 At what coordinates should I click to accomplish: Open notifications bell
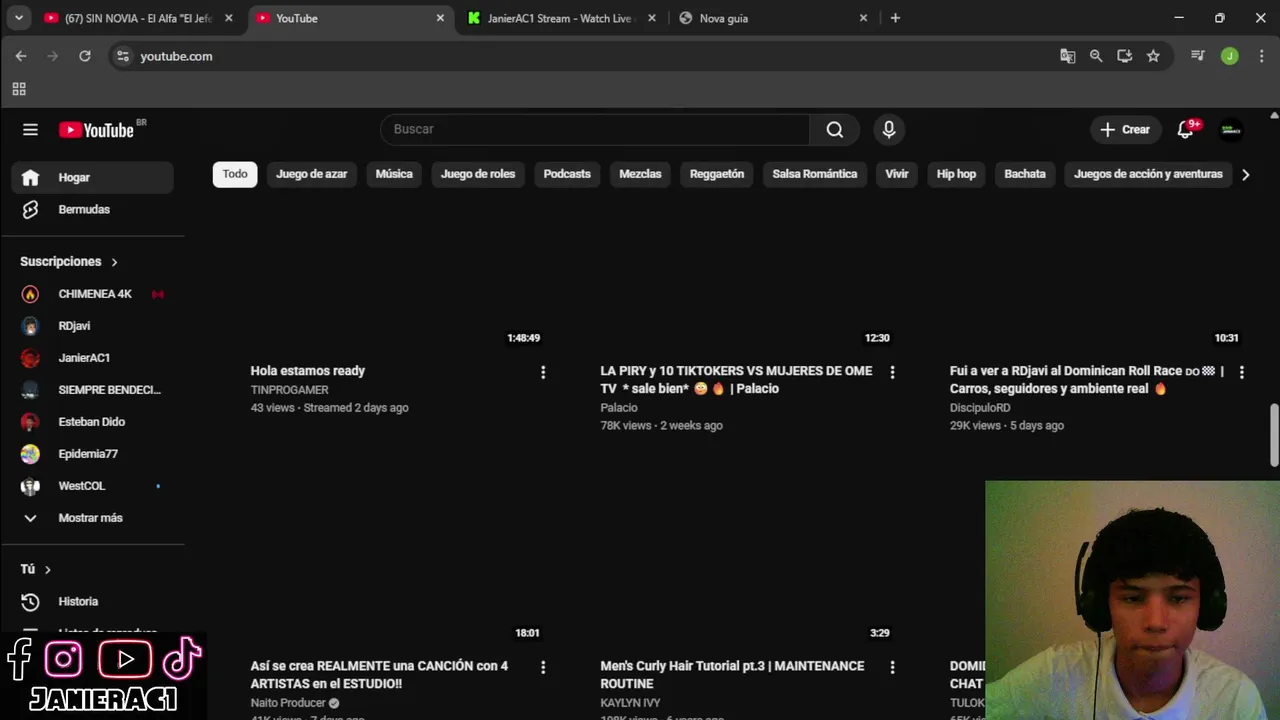click(1185, 129)
